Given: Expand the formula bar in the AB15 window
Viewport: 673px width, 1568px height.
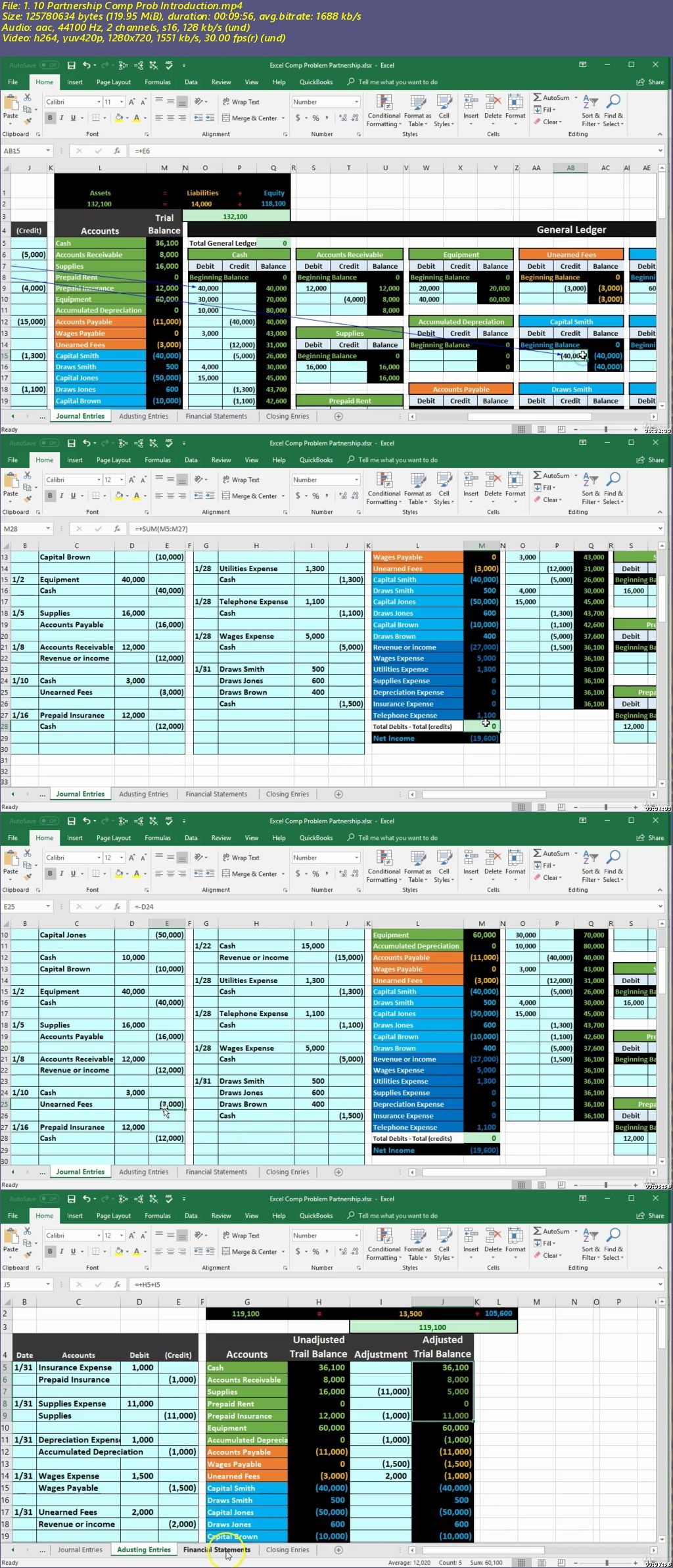Looking at the screenshot, I should pos(660,150).
